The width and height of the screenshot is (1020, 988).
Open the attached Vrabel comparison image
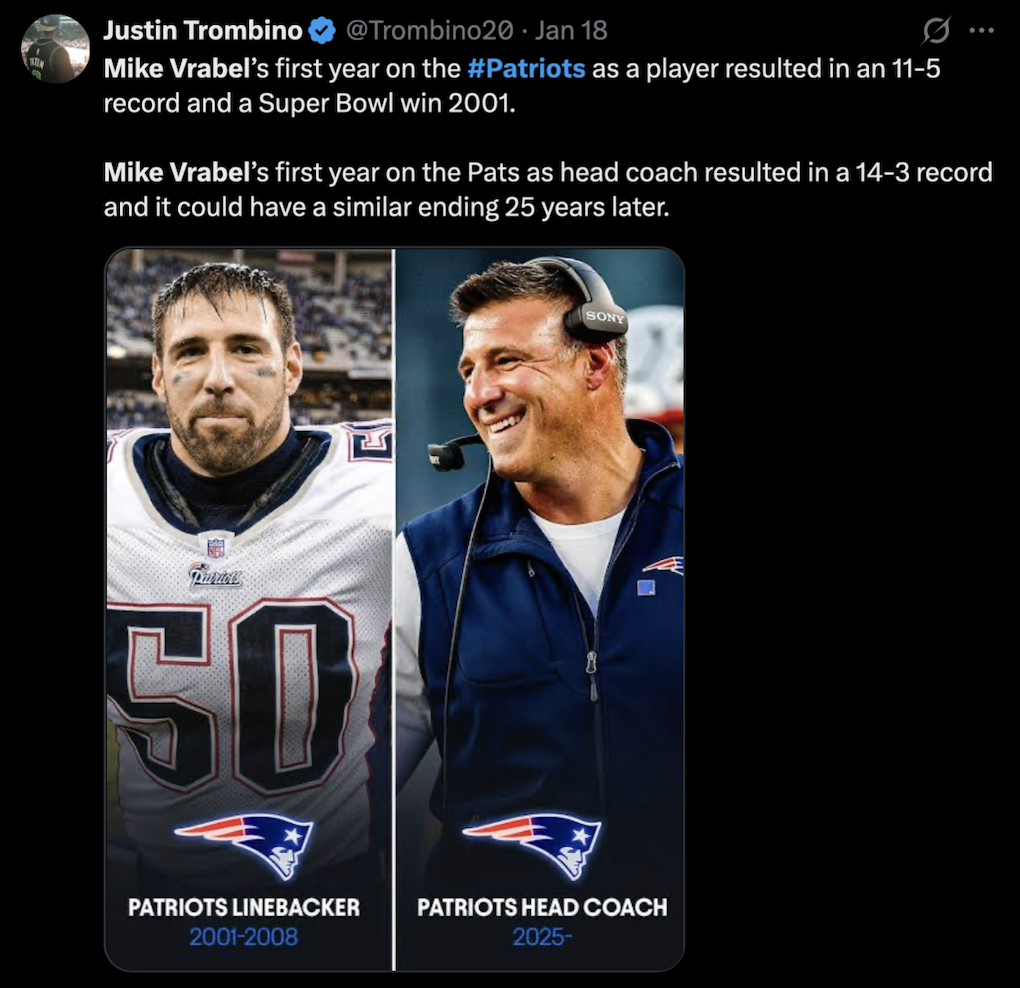[x=397, y=610]
